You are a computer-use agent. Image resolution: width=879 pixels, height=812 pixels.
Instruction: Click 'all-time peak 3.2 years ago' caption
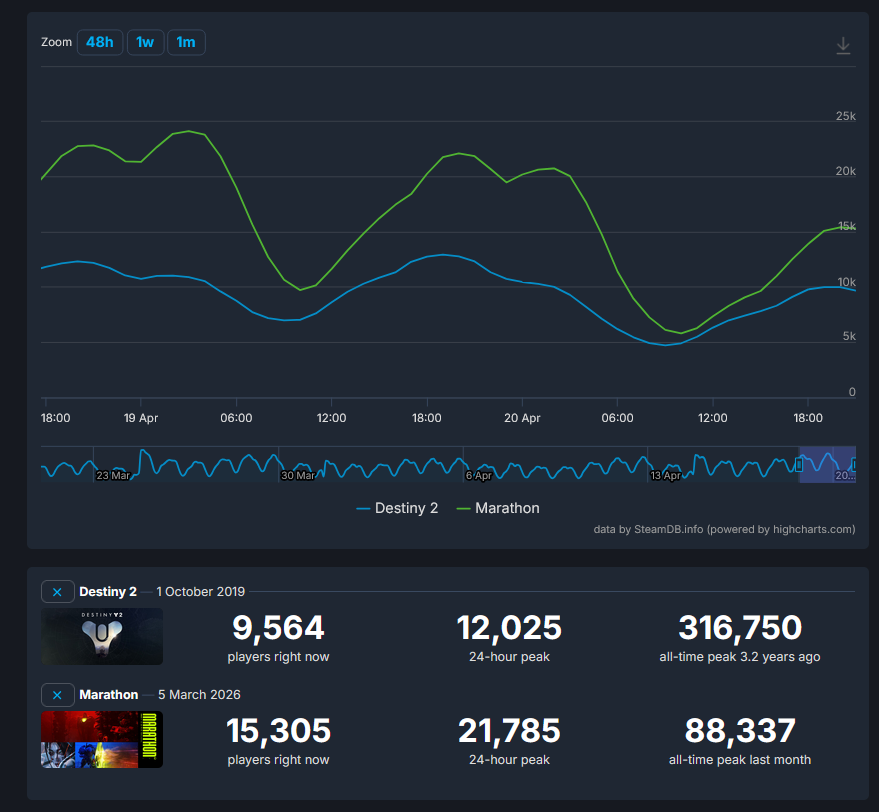[740, 657]
